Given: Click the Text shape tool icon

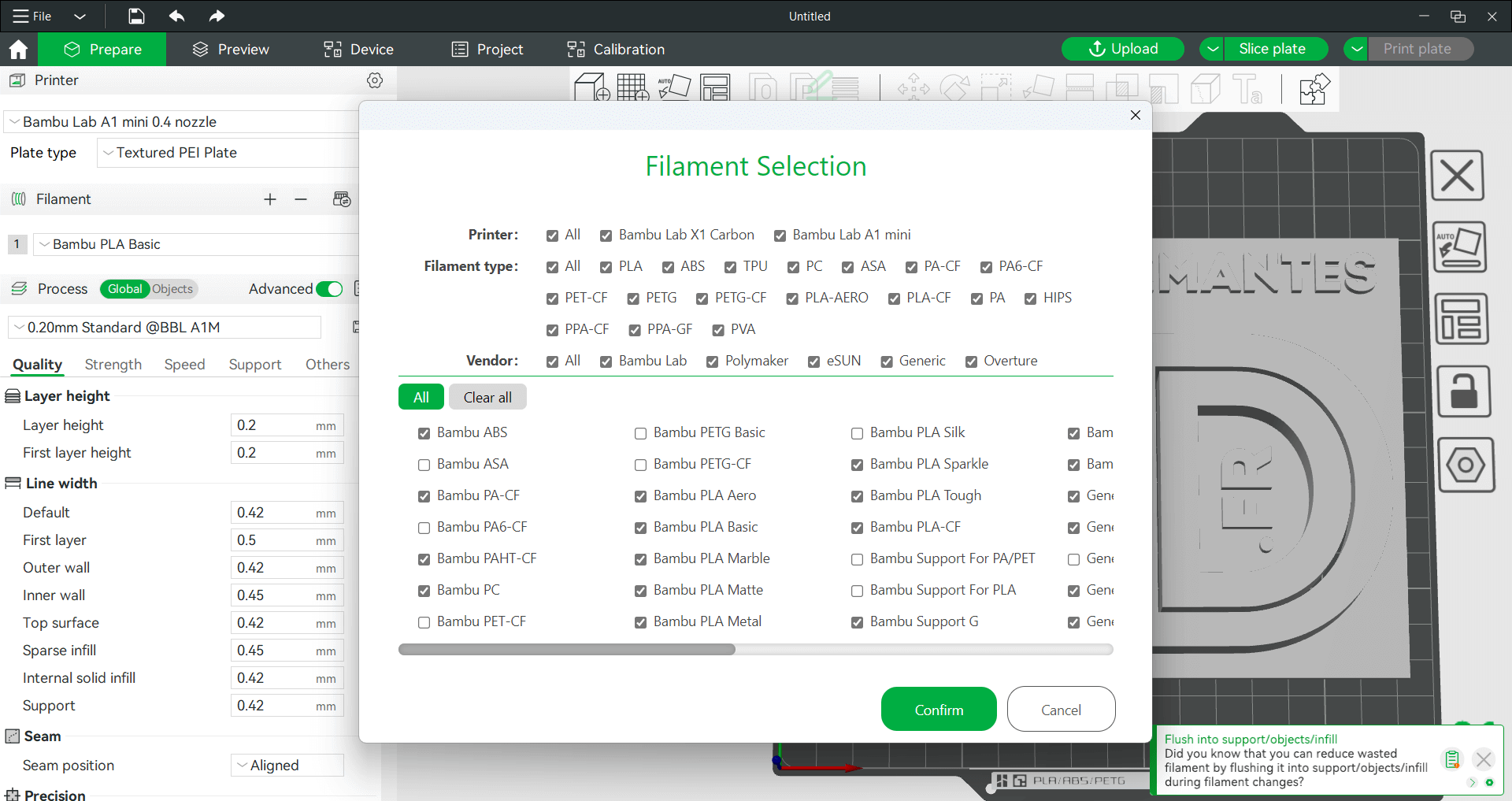Looking at the screenshot, I should [x=1247, y=87].
